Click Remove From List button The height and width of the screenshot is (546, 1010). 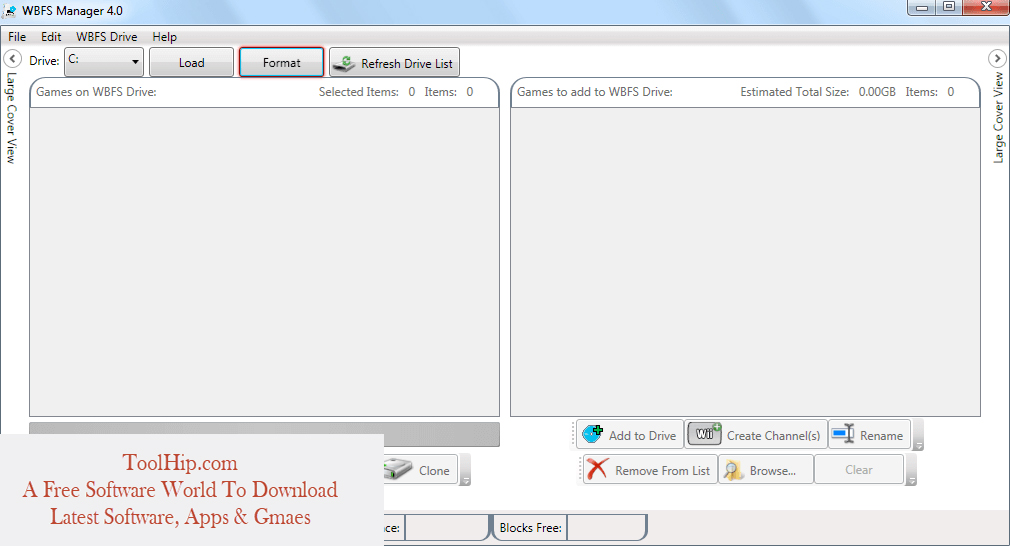pos(650,470)
